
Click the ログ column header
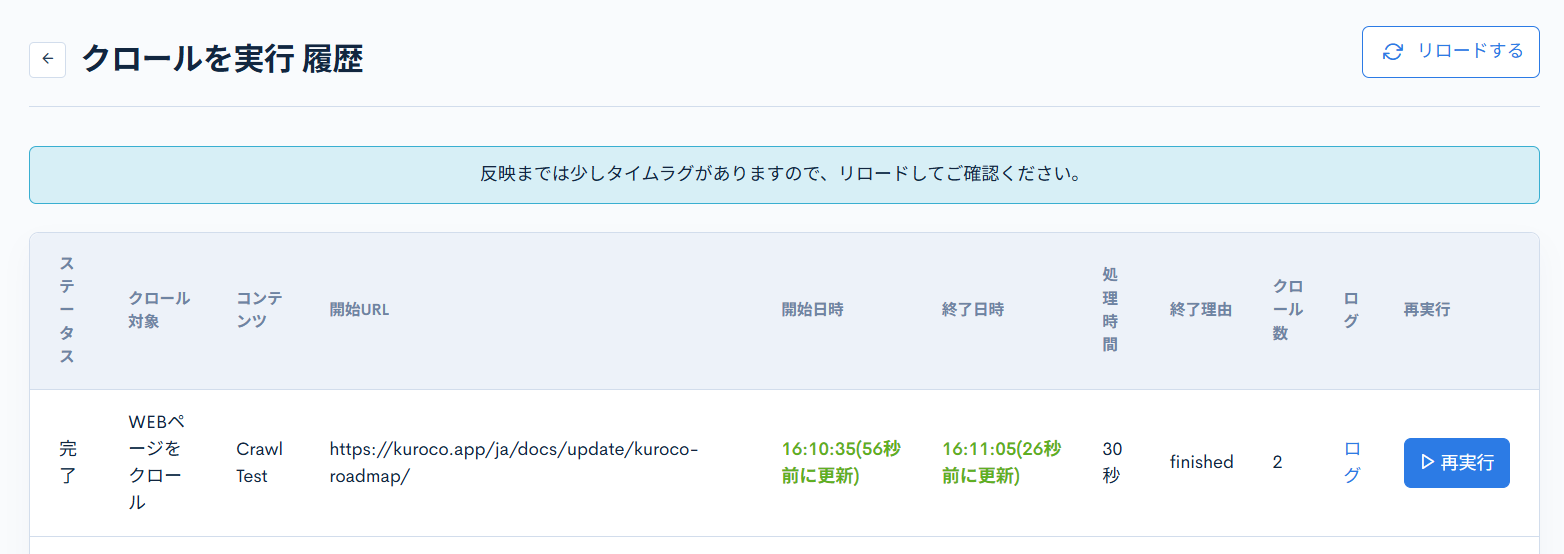(1352, 310)
